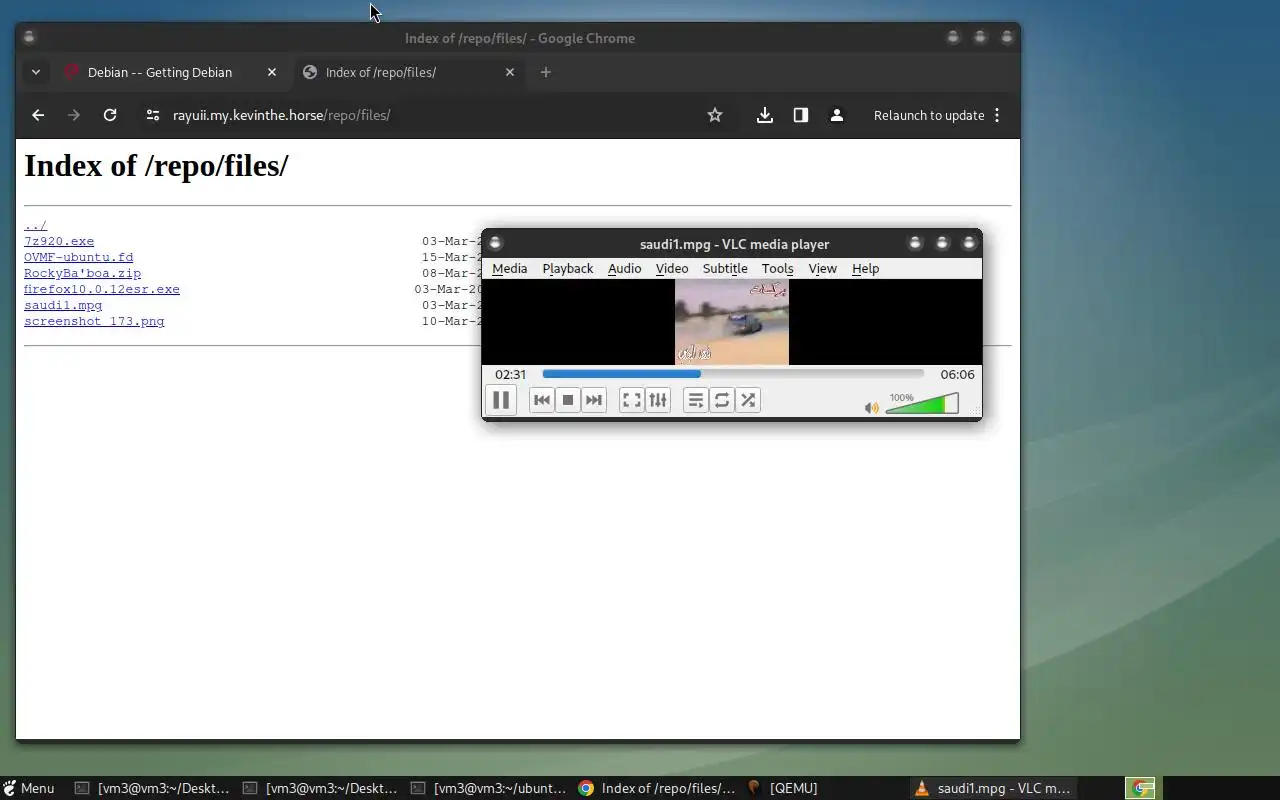The image size is (1280, 800).
Task: Open Chrome window menu button in title bar
Action: tap(29, 37)
